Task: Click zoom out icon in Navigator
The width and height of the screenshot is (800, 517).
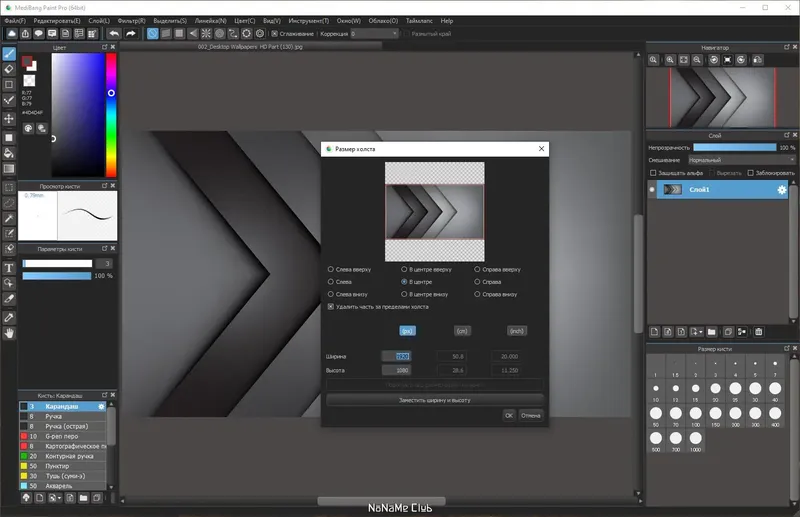Action: coord(697,60)
